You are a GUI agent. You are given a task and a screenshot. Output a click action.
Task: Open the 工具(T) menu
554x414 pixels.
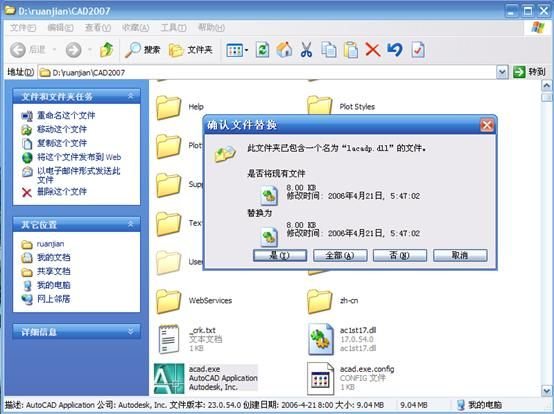pos(173,28)
